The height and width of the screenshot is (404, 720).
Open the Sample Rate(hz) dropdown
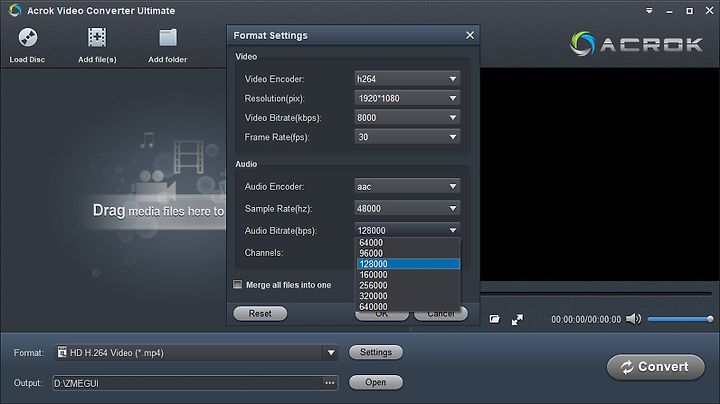click(407, 208)
